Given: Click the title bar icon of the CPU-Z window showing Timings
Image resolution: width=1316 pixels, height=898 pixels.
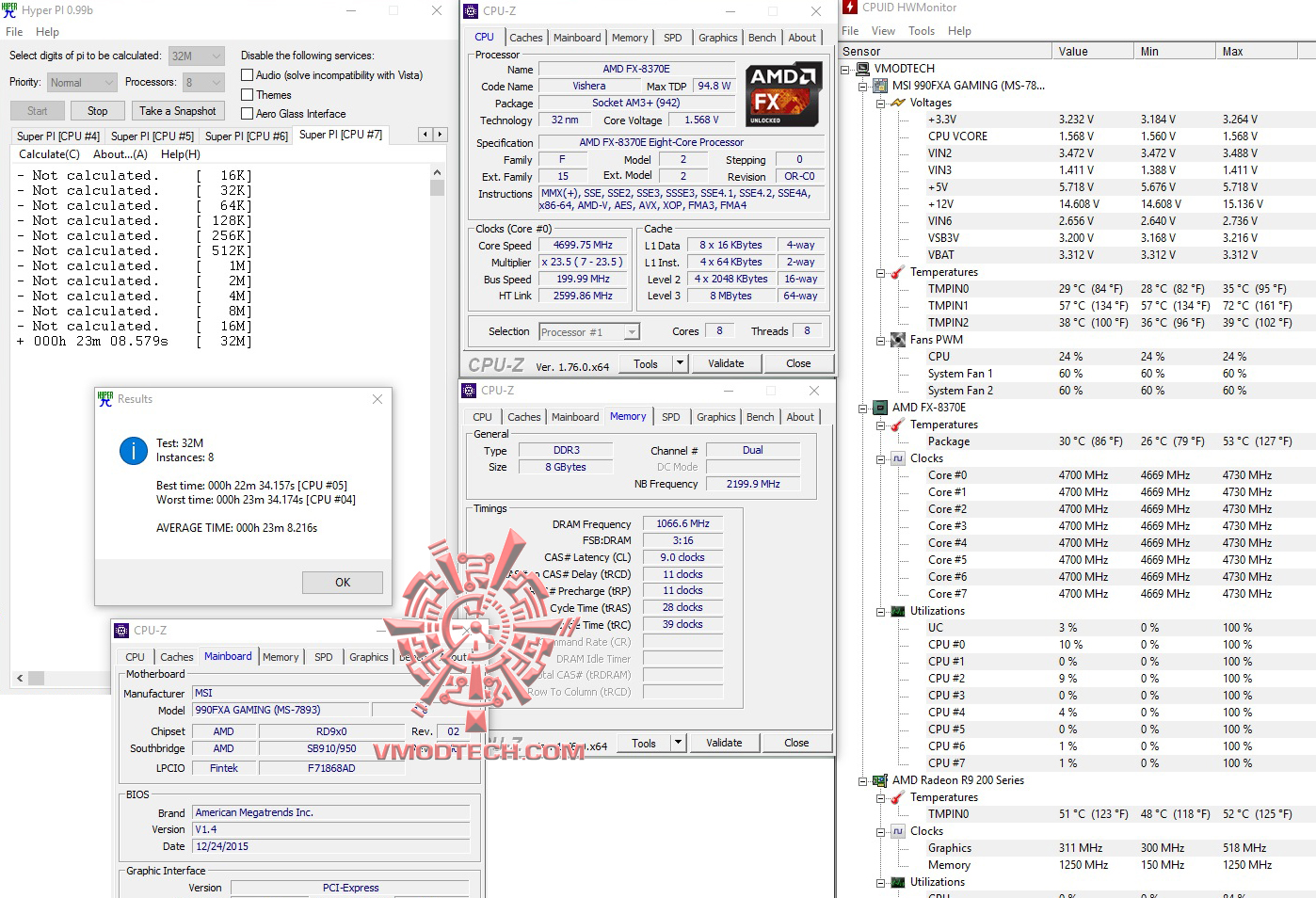Looking at the screenshot, I should (469, 391).
